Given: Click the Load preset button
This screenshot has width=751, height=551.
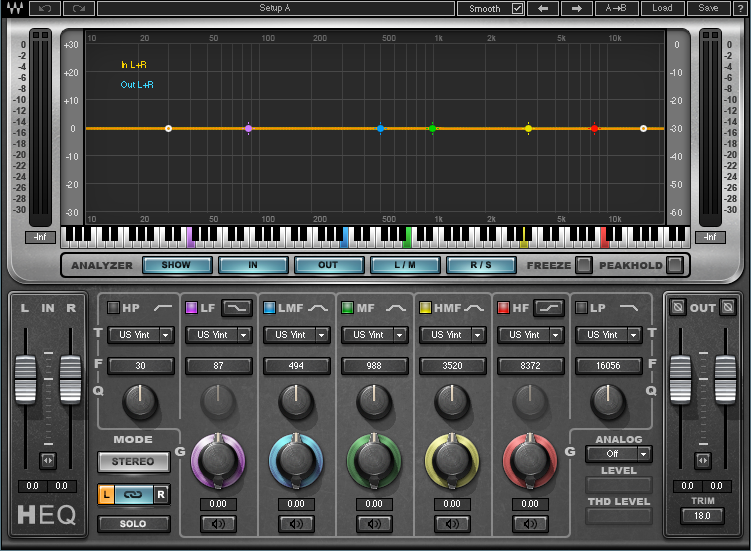Looking at the screenshot, I should 662,8.
